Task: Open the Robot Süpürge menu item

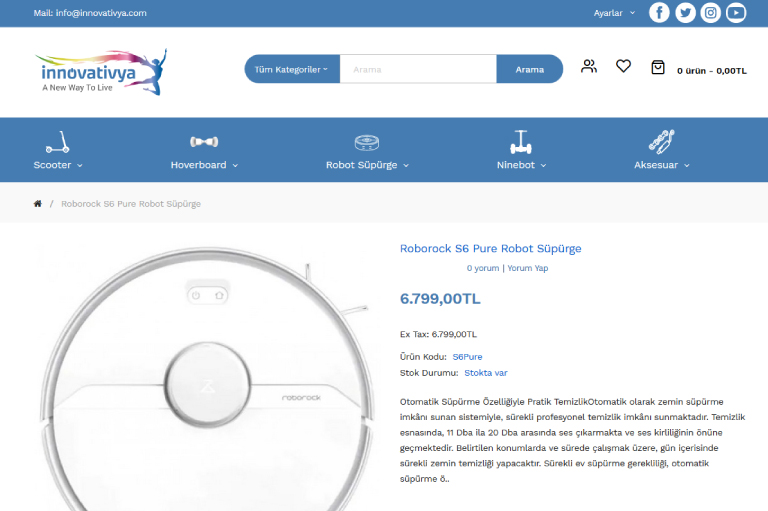Action: (x=367, y=151)
